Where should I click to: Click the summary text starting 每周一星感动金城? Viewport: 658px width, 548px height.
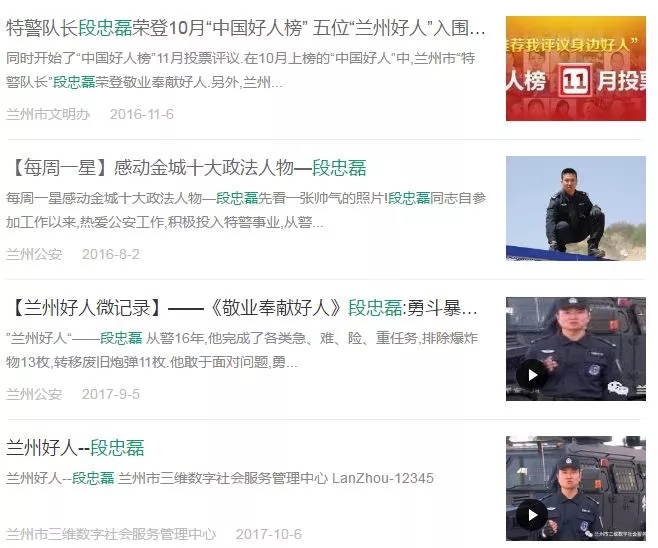click(246, 210)
